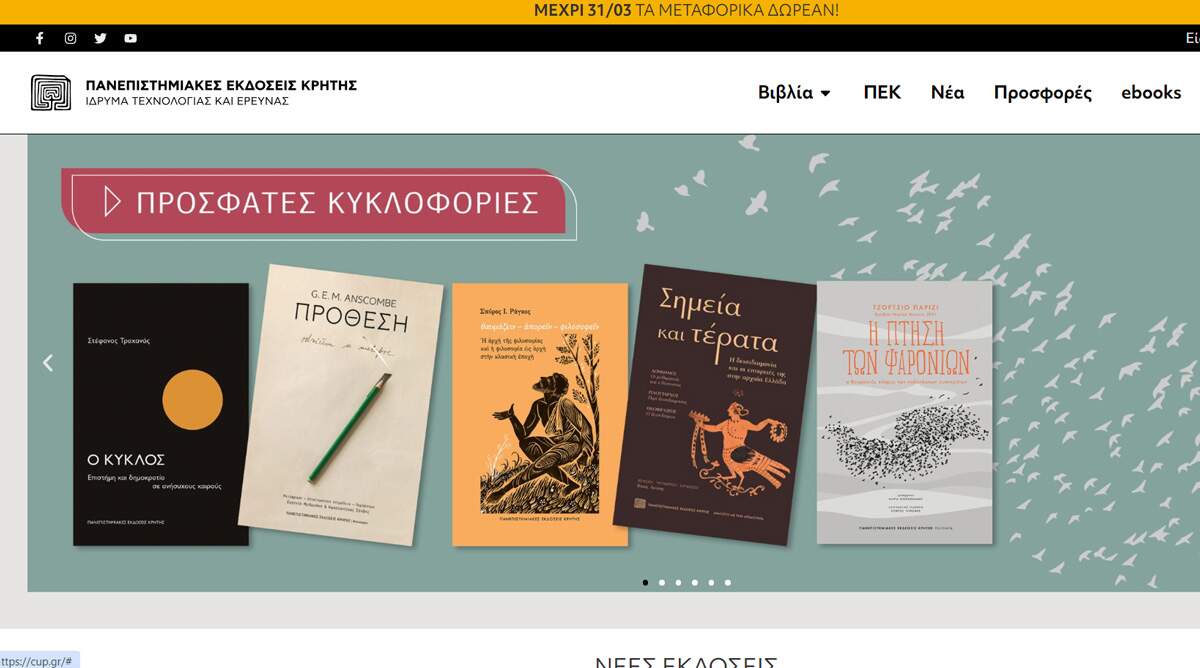The width and height of the screenshot is (1200, 668).
Task: Open the YouTube social icon
Action: pyautogui.click(x=130, y=38)
